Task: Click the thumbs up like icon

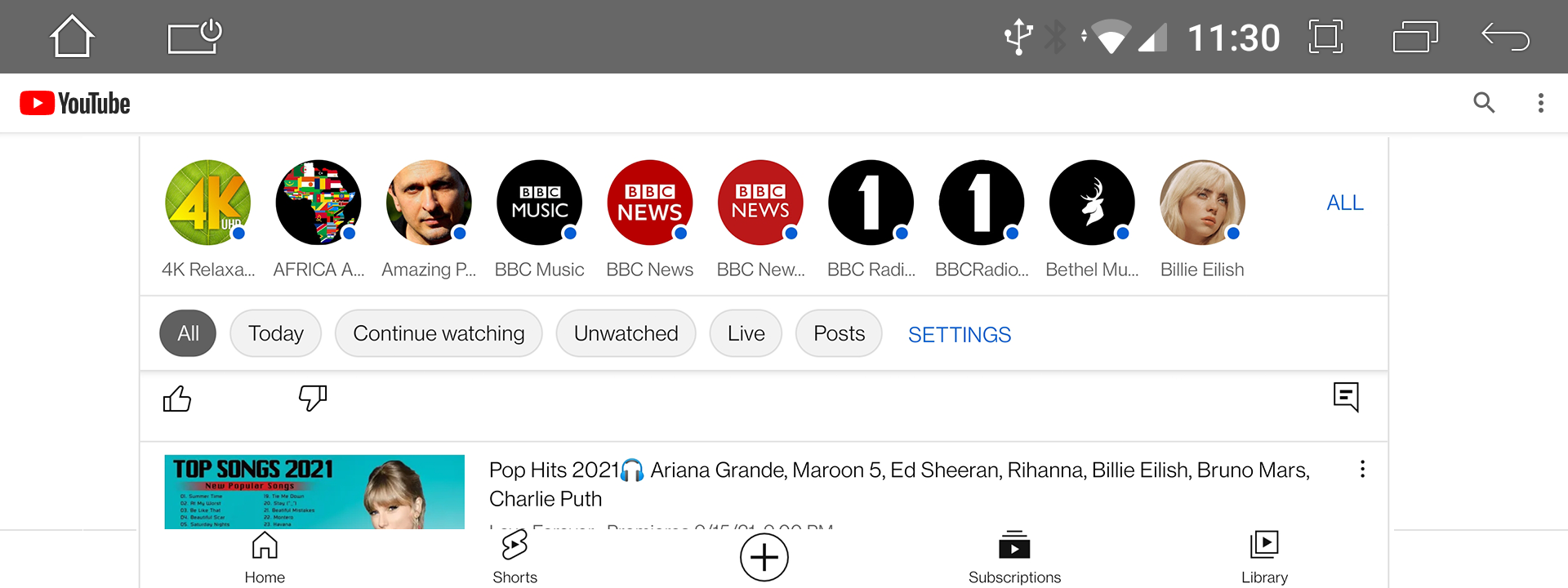Action: coord(176,399)
